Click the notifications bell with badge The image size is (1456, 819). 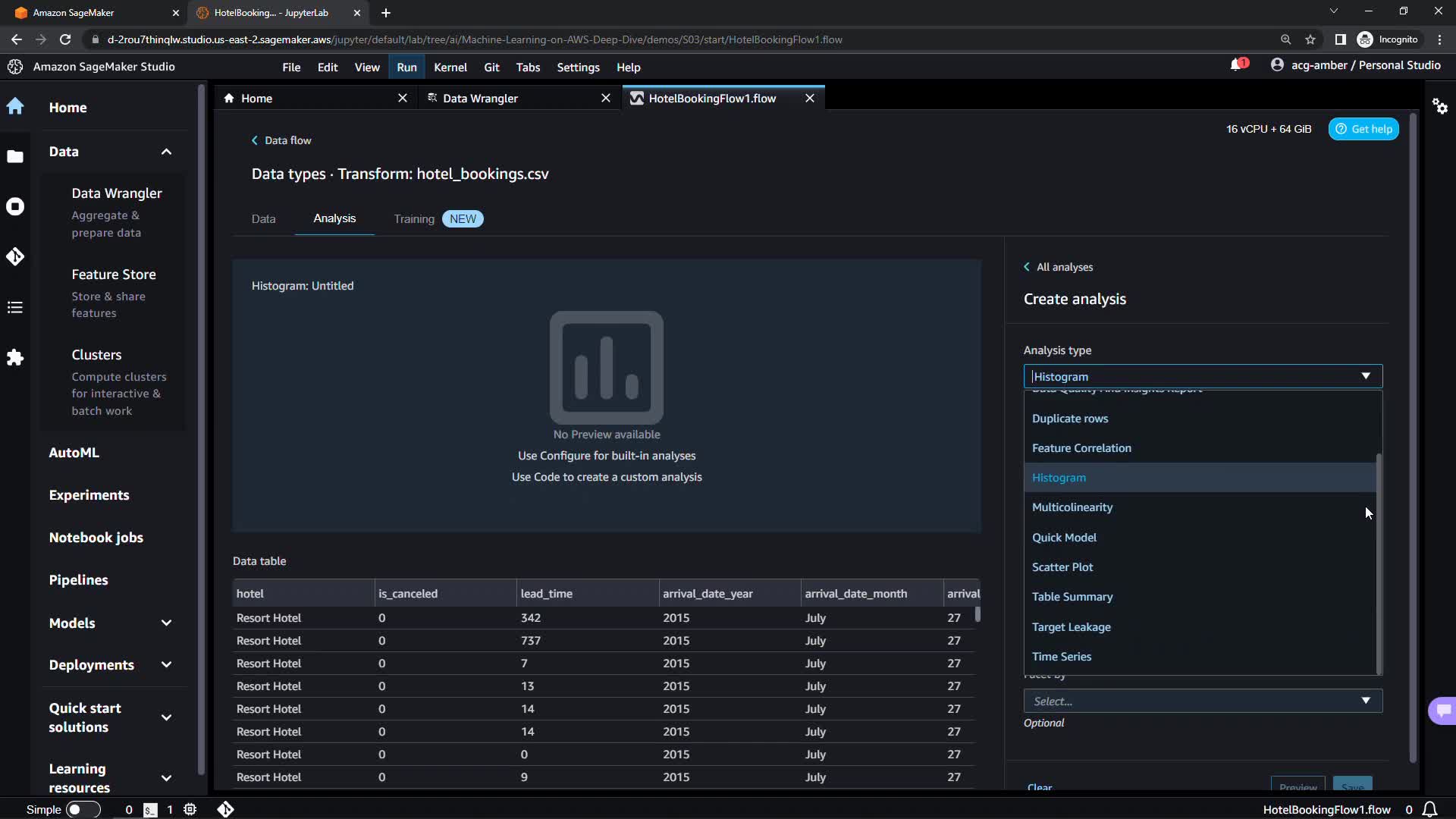[x=1237, y=65]
